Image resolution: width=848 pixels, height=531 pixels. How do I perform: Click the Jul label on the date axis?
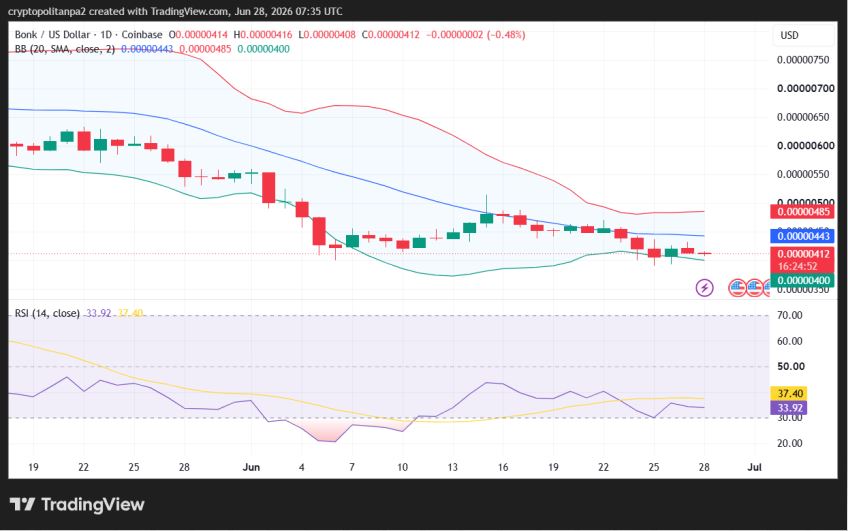coord(754,467)
